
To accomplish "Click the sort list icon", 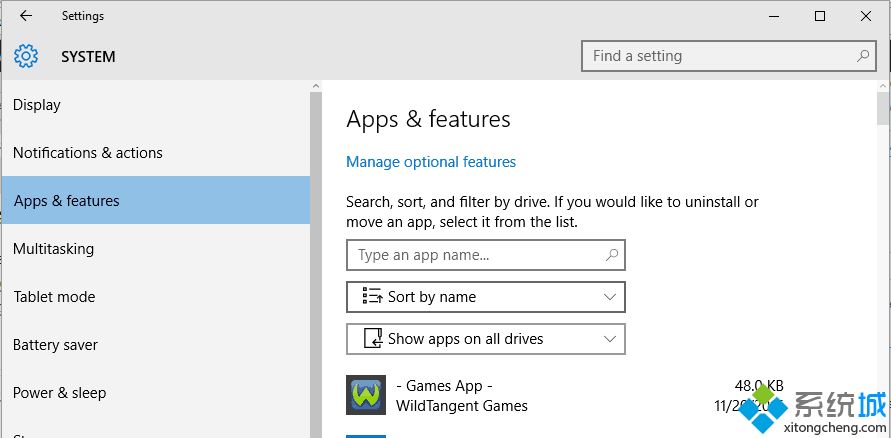I will [372, 296].
